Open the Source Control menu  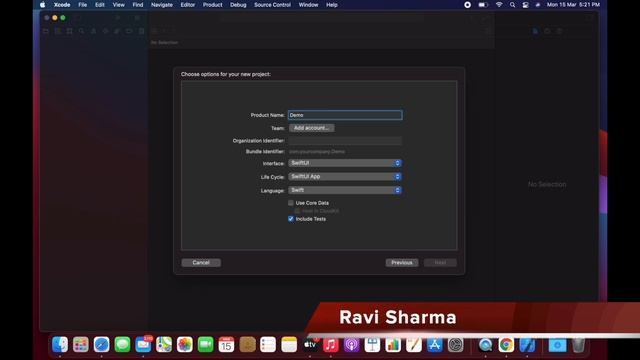click(x=272, y=5)
